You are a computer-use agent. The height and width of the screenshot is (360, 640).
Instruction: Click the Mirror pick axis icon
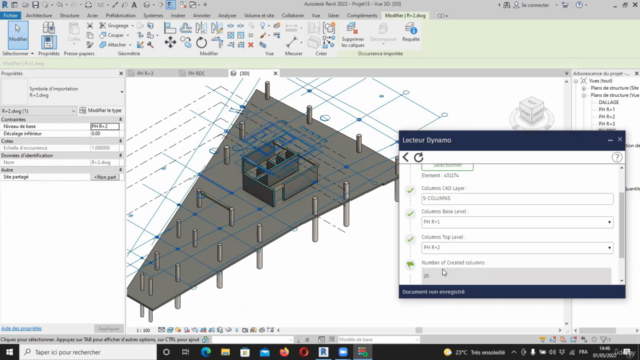click(201, 27)
